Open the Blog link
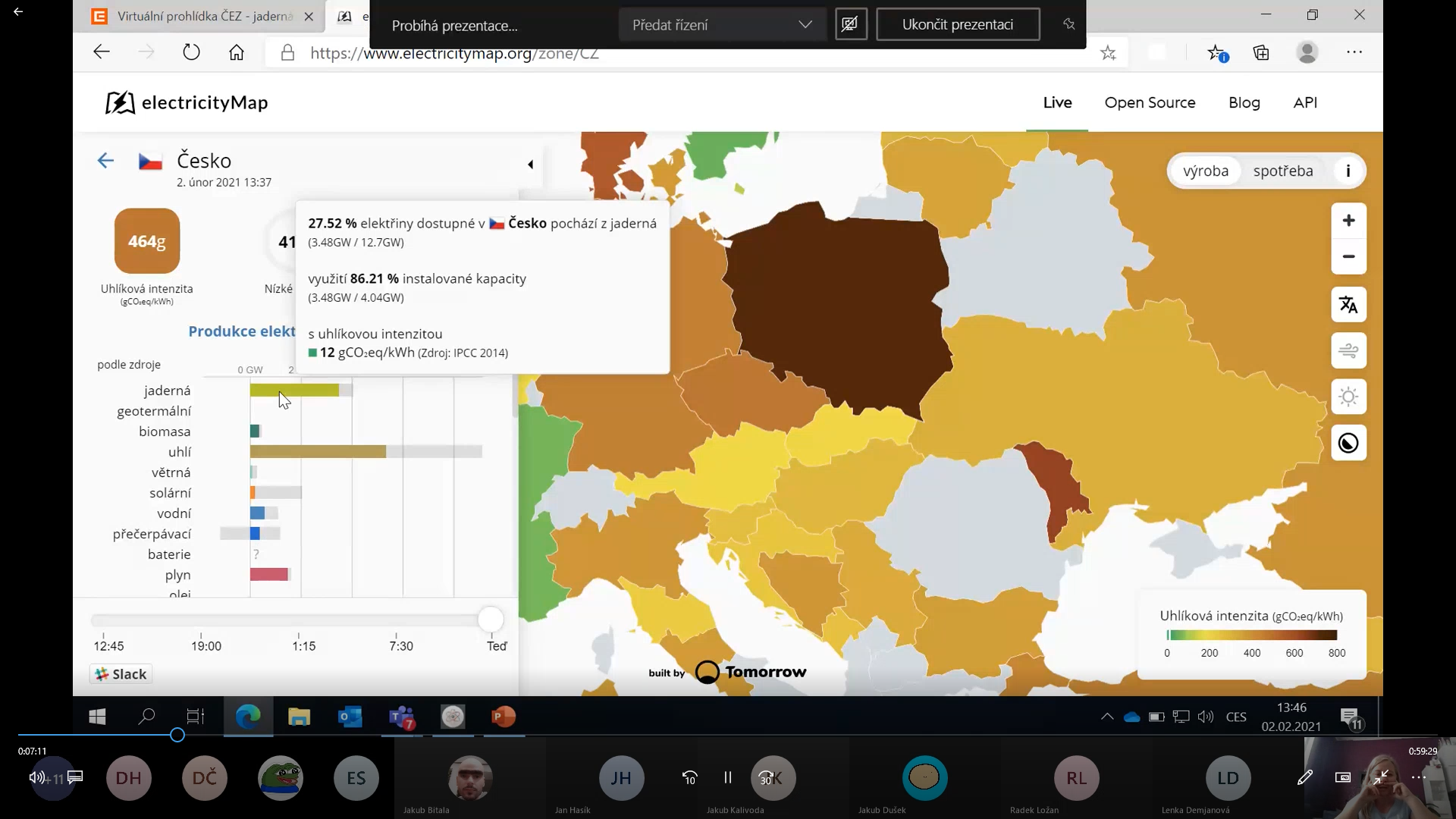Viewport: 1456px width, 819px height. pyautogui.click(x=1244, y=102)
